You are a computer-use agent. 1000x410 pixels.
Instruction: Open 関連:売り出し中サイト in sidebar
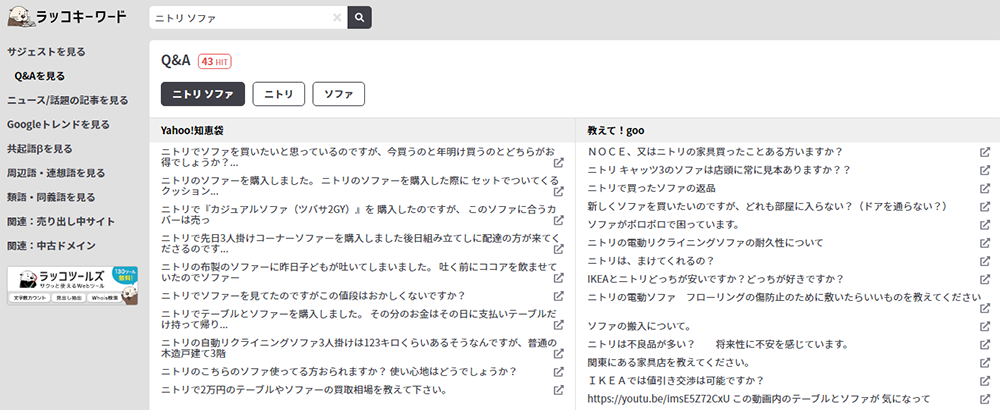coord(61,221)
